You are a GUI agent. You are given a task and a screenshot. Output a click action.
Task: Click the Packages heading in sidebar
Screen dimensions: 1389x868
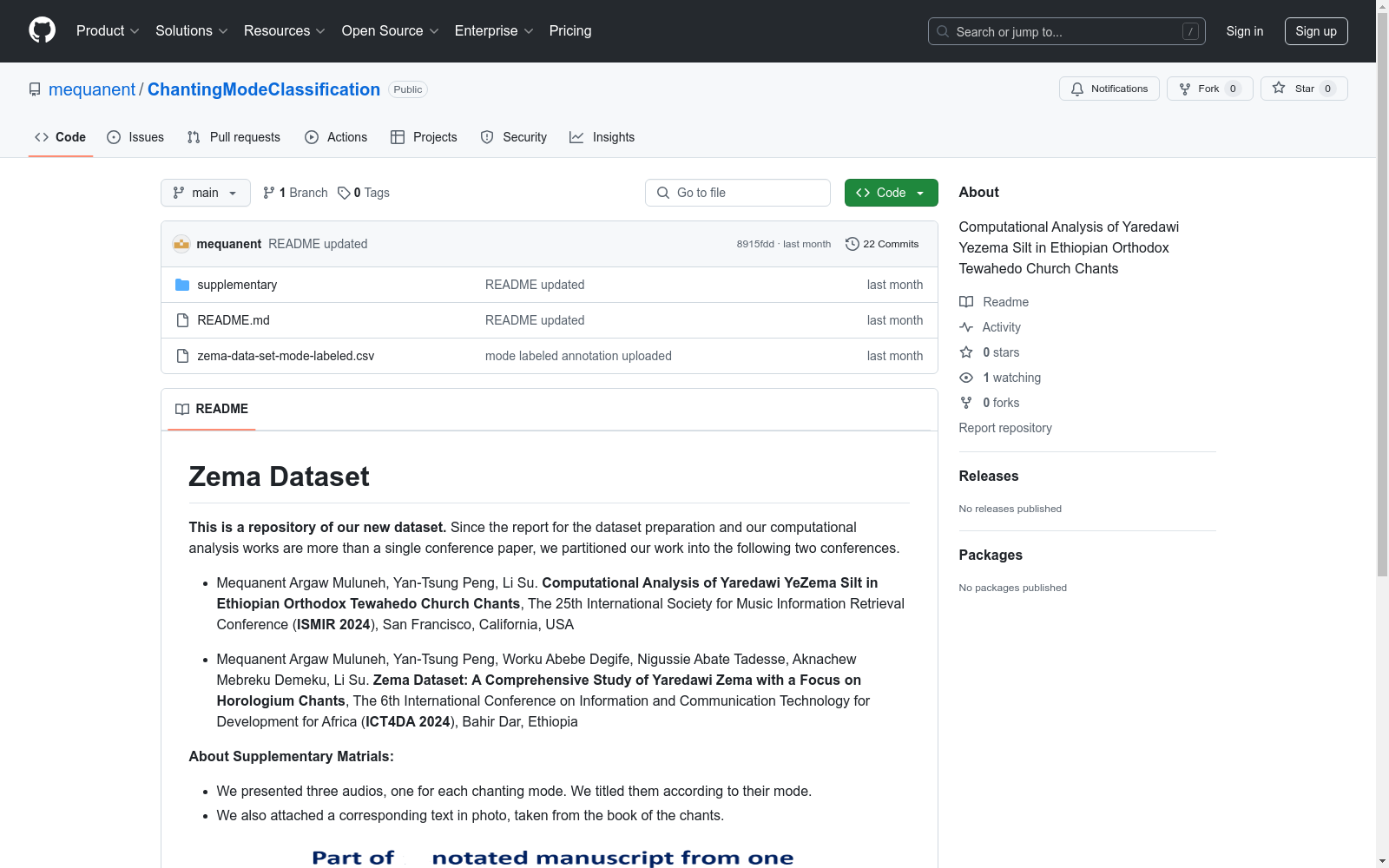point(991,555)
